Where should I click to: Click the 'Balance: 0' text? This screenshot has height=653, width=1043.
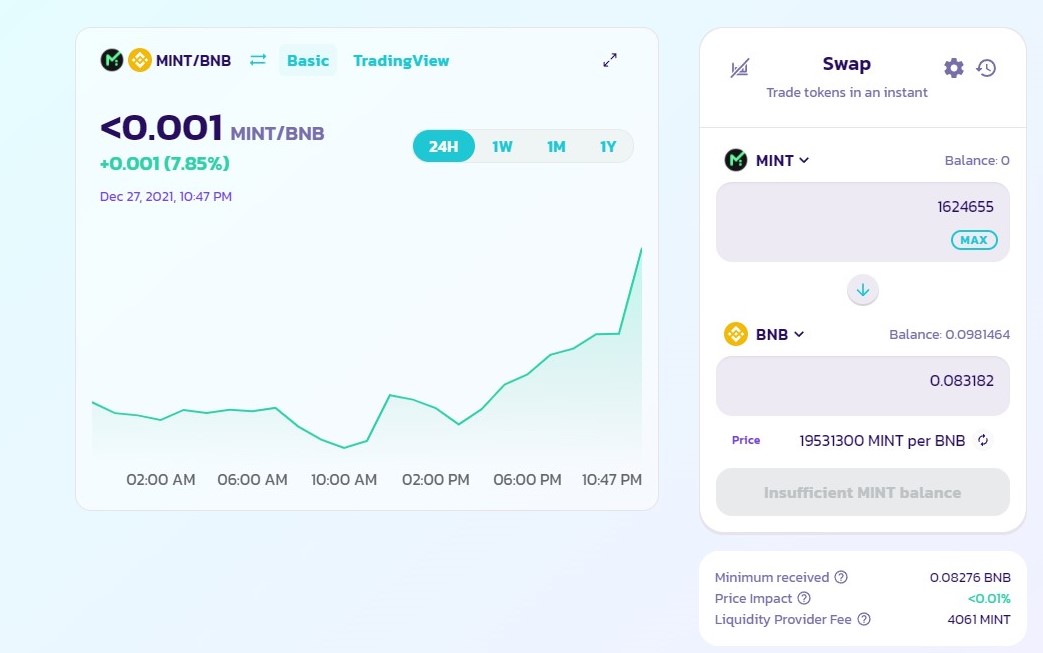click(x=977, y=160)
